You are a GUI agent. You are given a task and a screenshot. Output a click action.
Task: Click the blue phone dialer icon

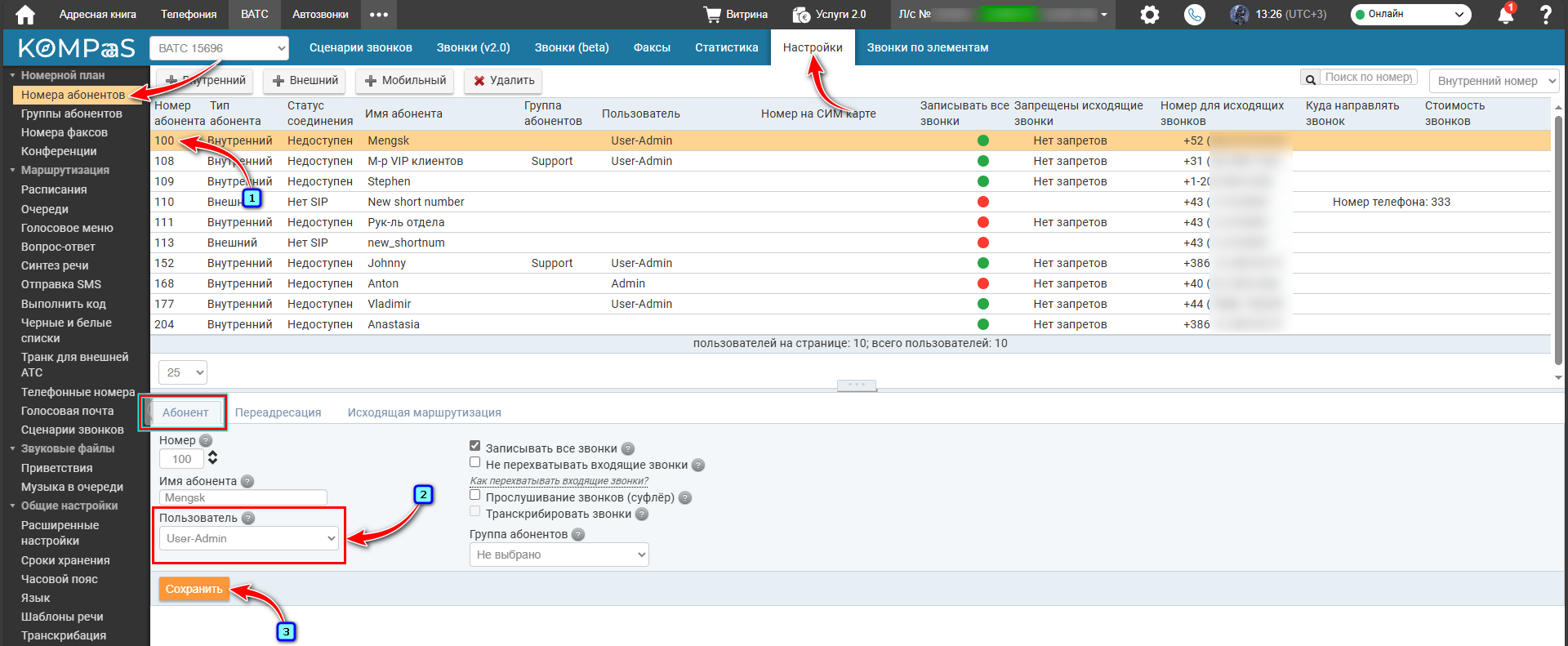pos(1195,14)
